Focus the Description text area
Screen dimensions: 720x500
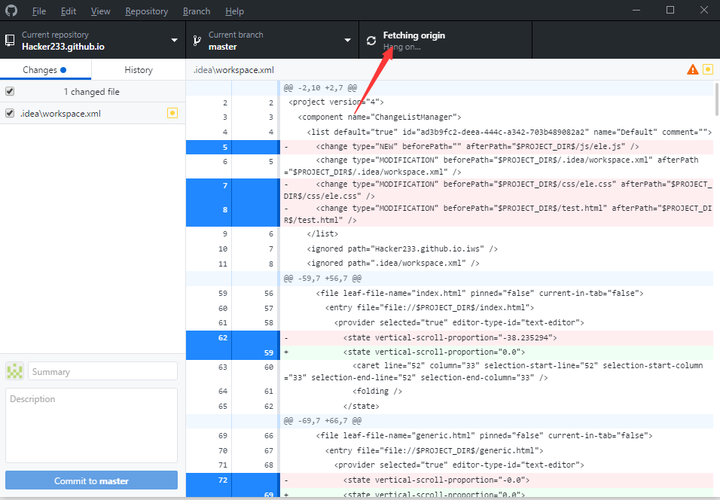[91, 425]
